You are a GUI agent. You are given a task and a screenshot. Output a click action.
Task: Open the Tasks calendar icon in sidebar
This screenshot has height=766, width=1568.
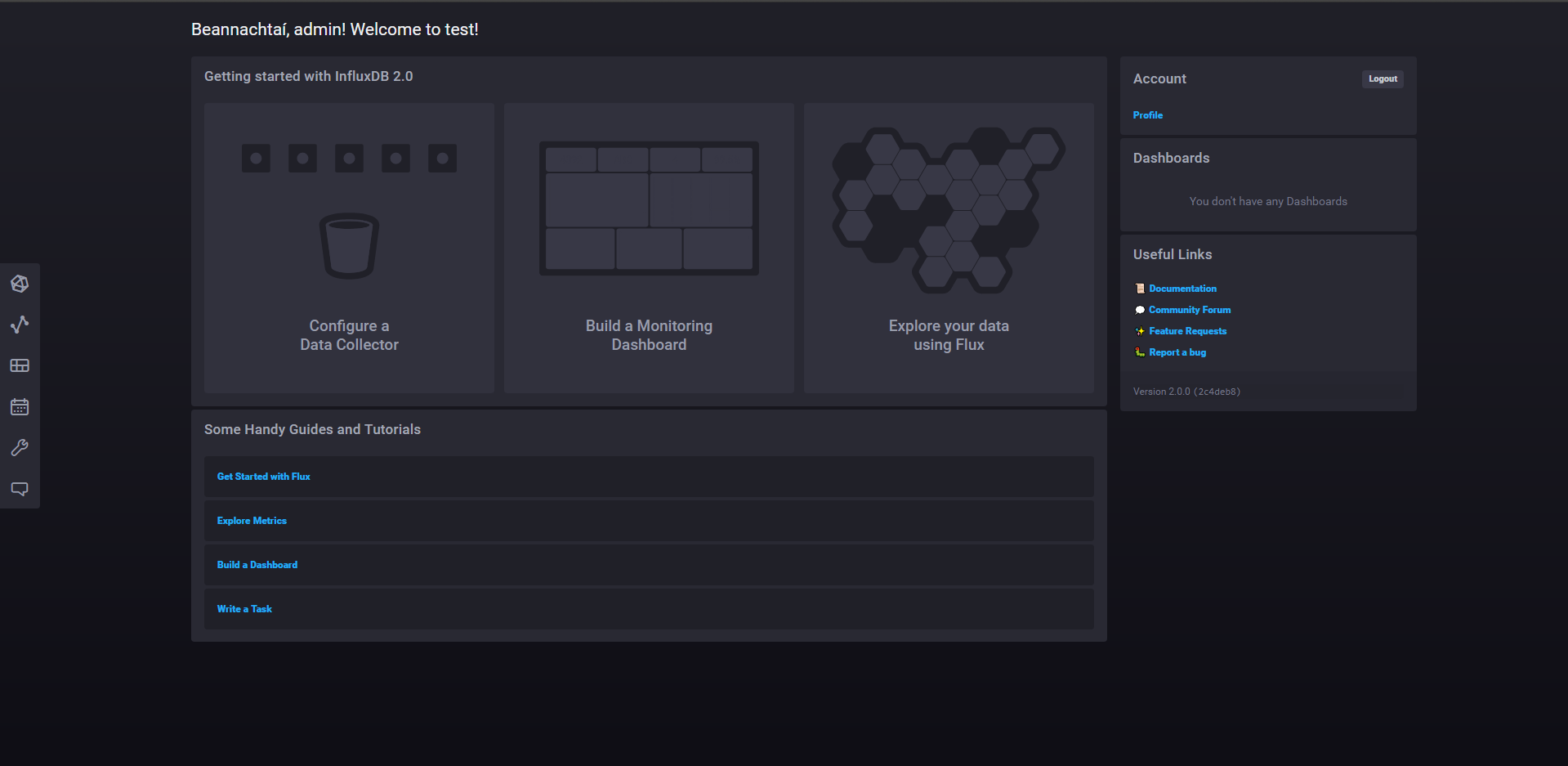click(x=20, y=406)
